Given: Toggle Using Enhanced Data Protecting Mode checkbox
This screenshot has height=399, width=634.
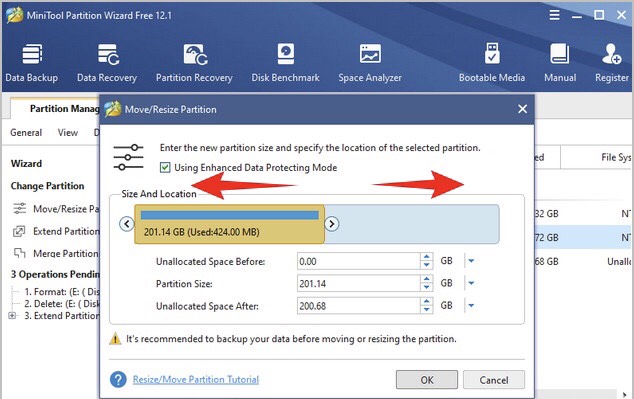Looking at the screenshot, I should point(165,167).
